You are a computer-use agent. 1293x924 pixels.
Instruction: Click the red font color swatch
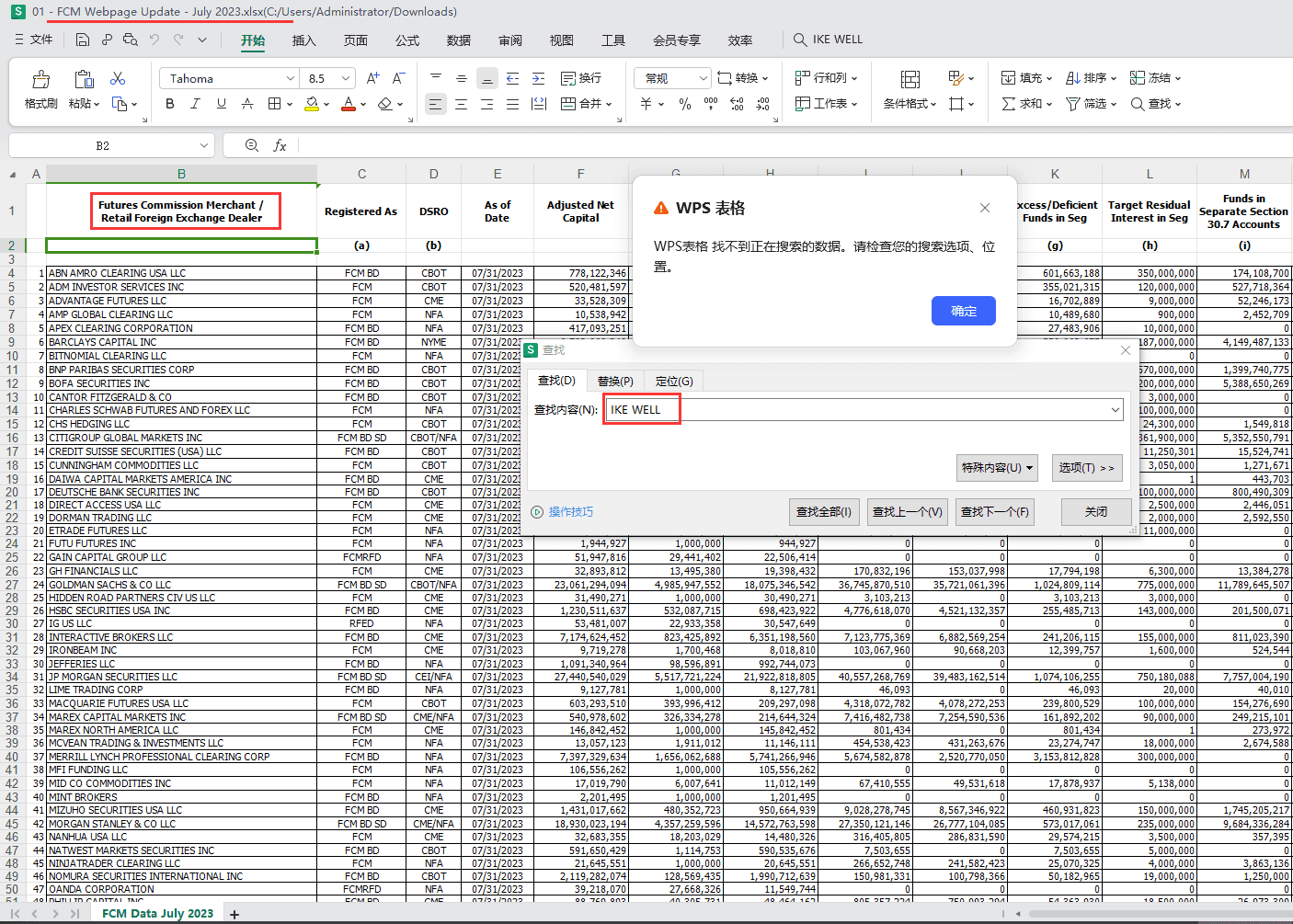point(349,104)
